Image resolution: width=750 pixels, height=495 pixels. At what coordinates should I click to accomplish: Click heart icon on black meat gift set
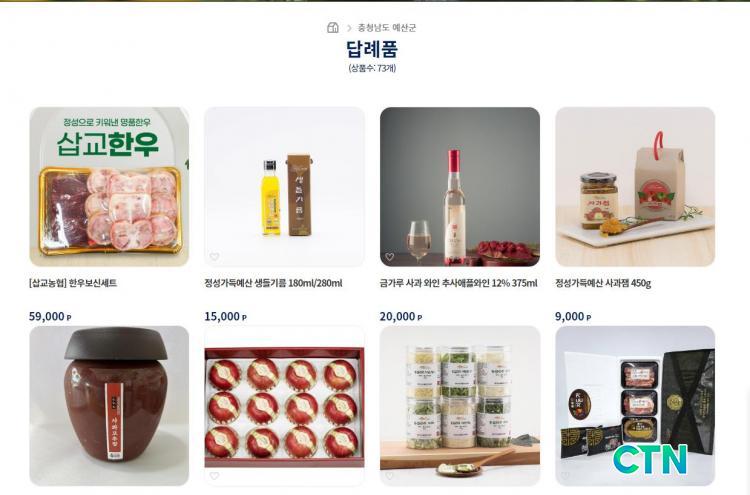click(565, 476)
